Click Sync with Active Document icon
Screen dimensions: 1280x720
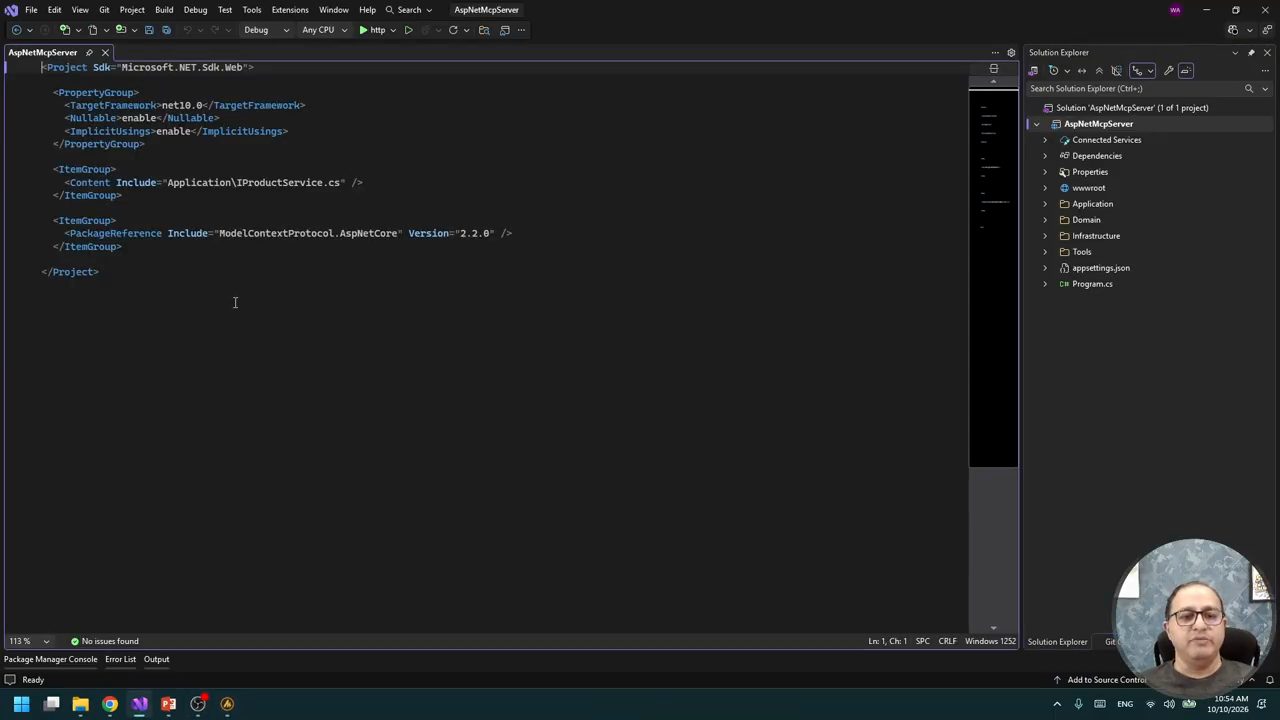(1082, 70)
